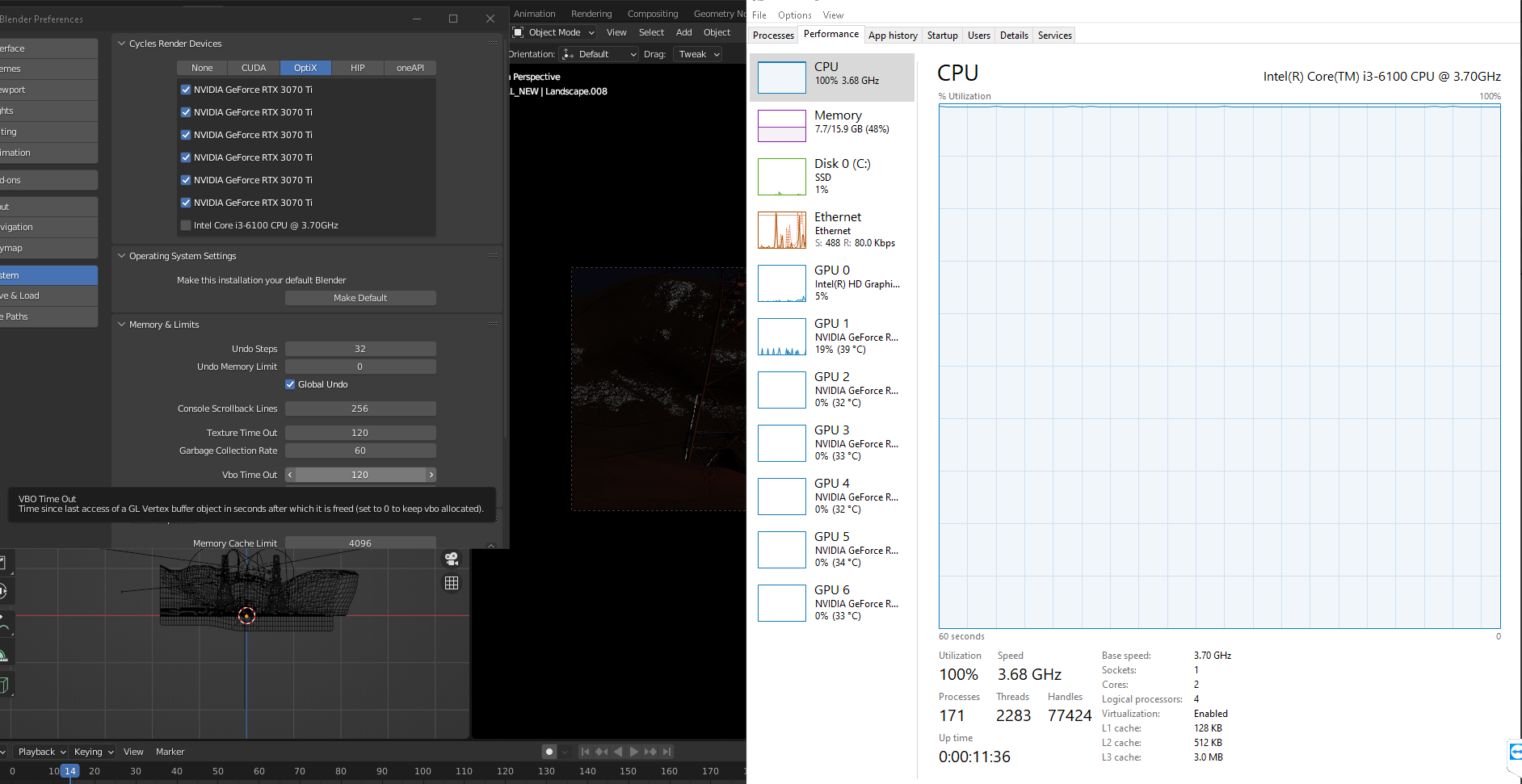1522x784 pixels.
Task: Open Rendering workspace tab in Blender
Action: pos(591,14)
